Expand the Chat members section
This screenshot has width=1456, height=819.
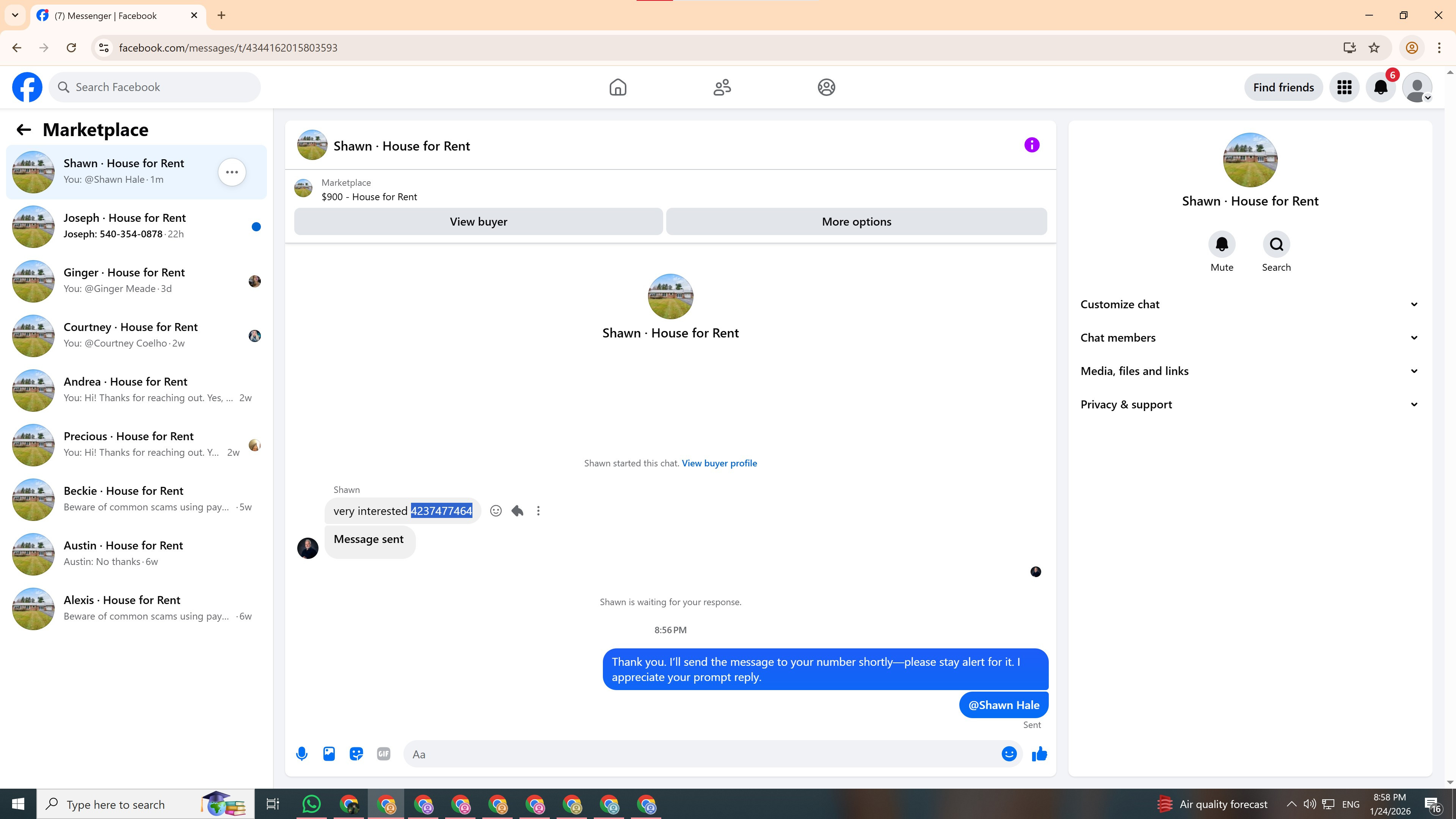(x=1249, y=337)
